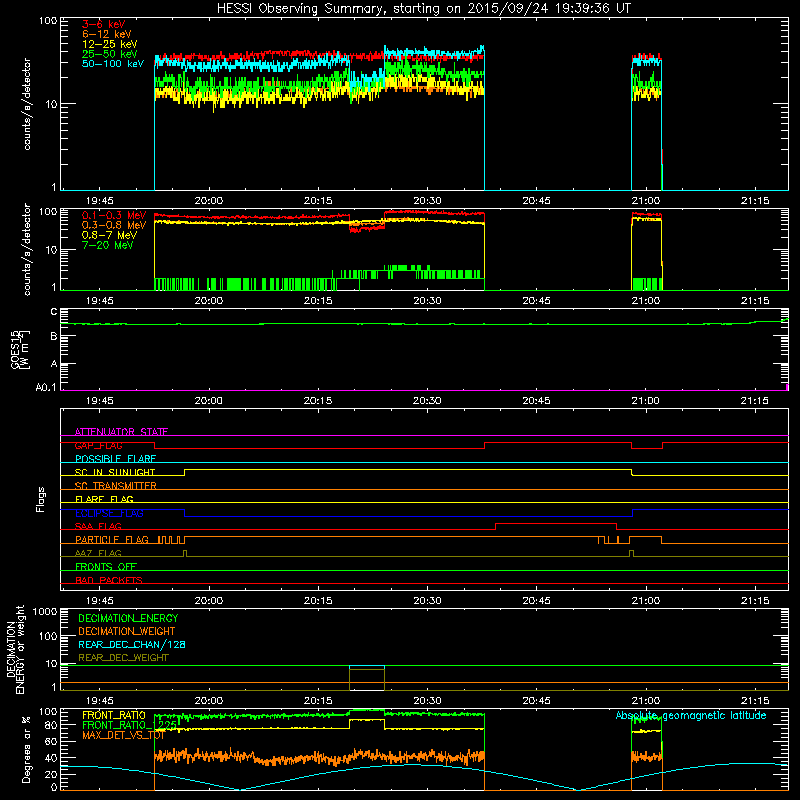Click the 19:45 tick under the top plot
This screenshot has width=800, height=800.
99,201
